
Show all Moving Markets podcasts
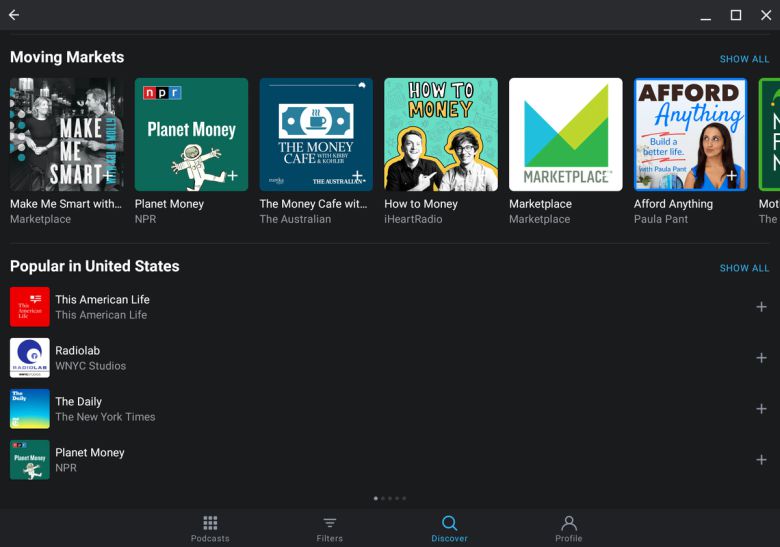[x=744, y=59]
